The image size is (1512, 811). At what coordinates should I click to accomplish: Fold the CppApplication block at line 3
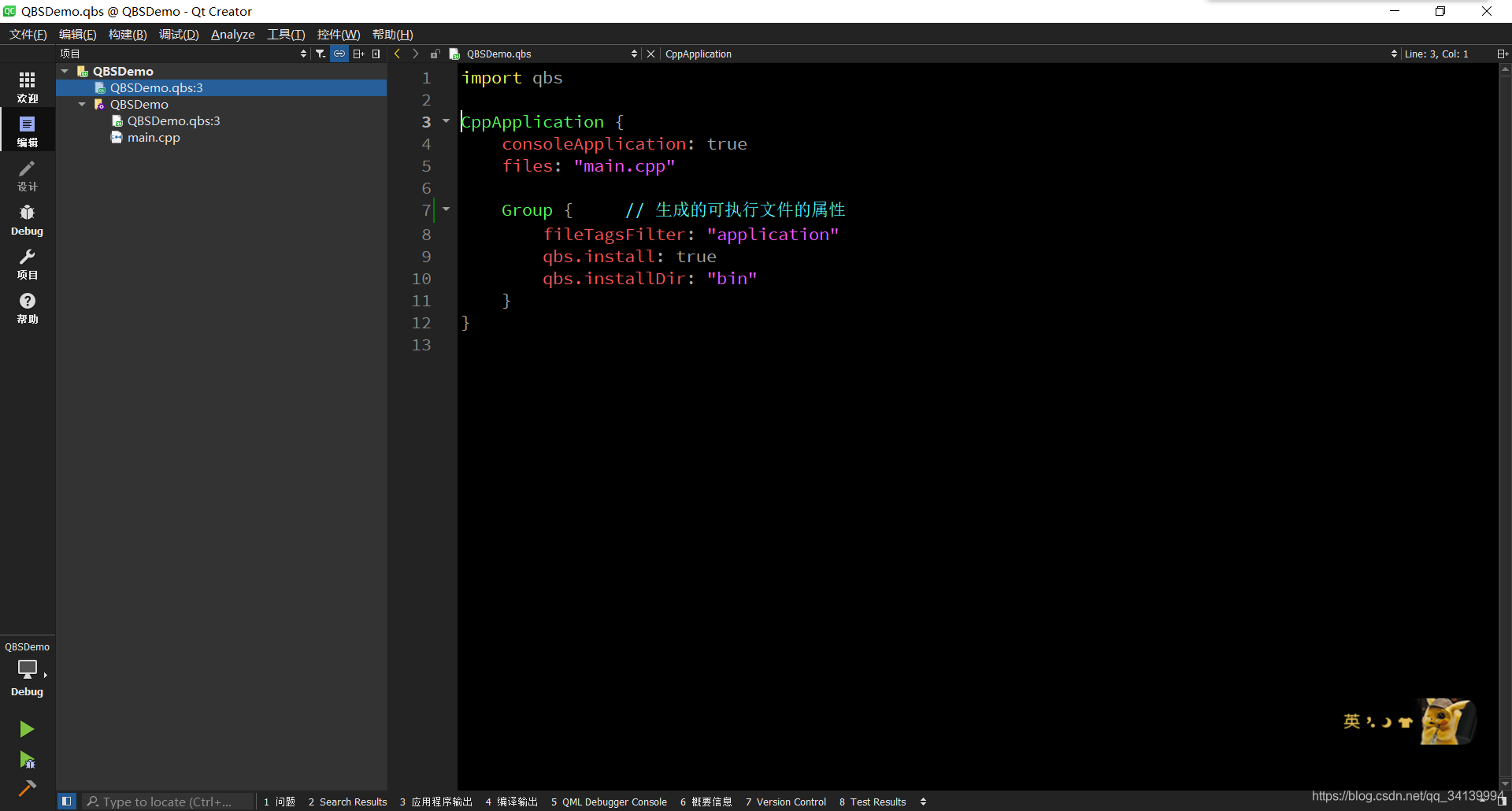[x=446, y=121]
